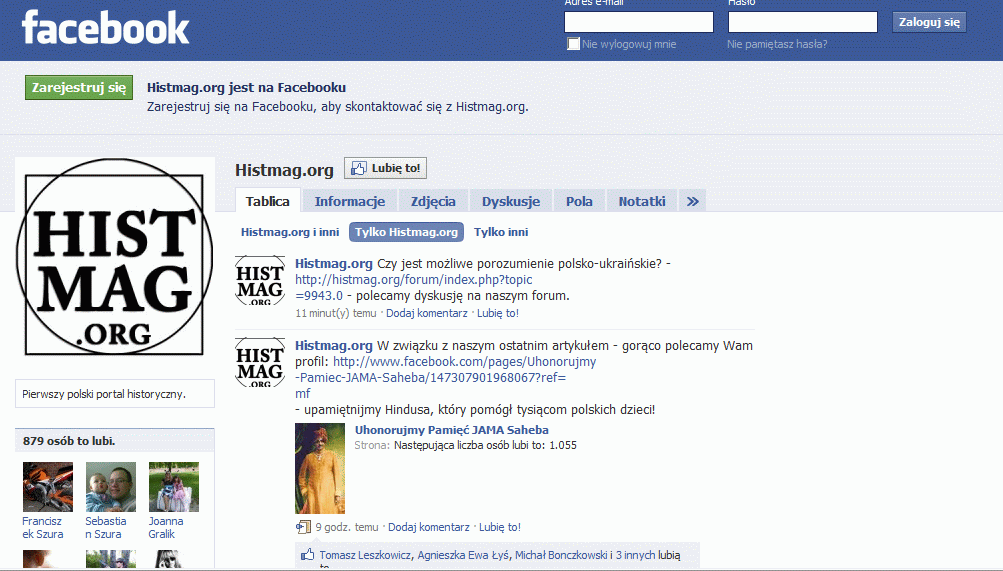The width and height of the screenshot is (1003, 571).
Task: Click the thumbs-up icon in the likes summary
Action: pos(308,554)
